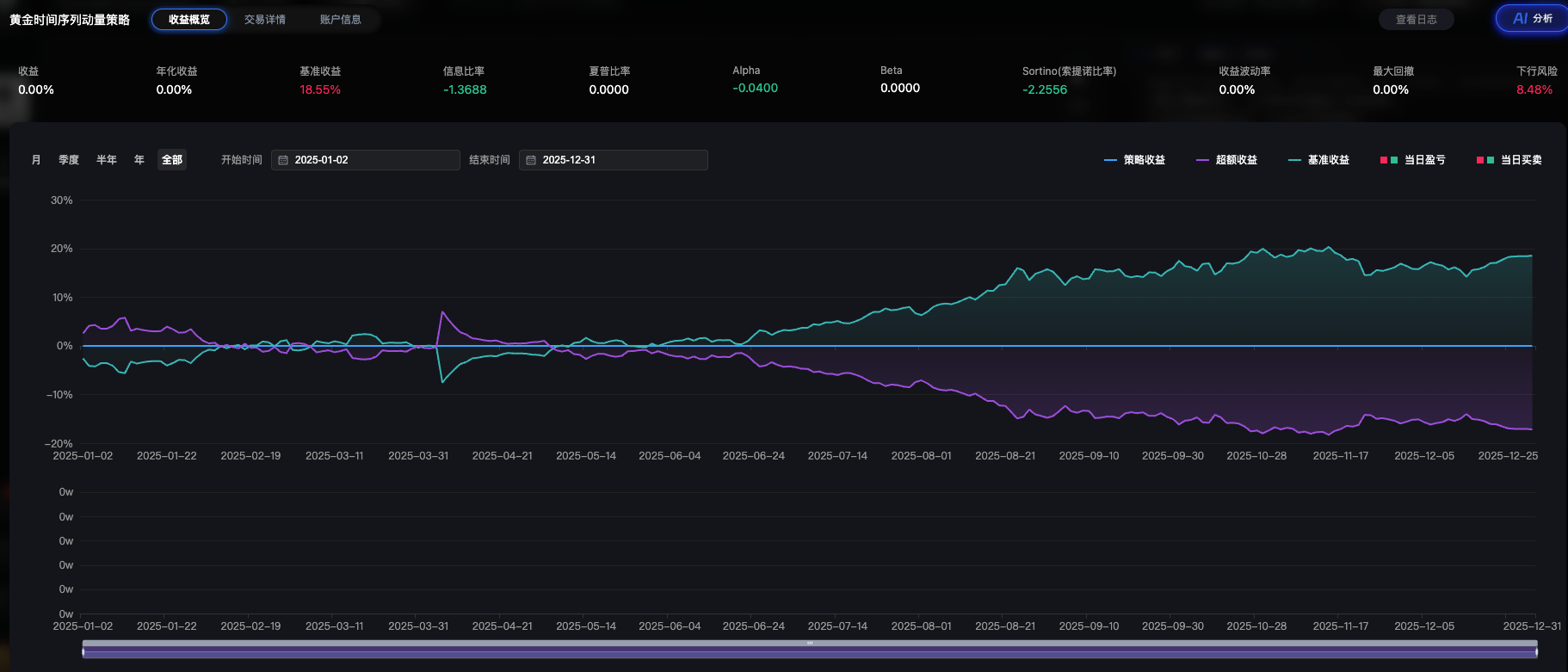The image size is (1568, 672).
Task: Click the middle of the zoom slider bar
Action: point(810,649)
